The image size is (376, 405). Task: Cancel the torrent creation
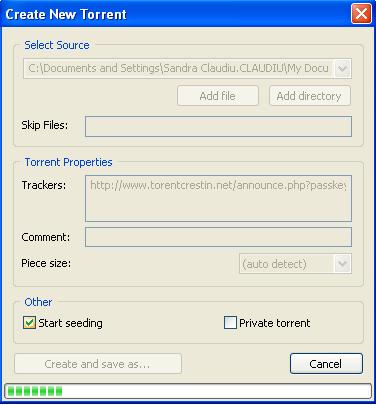coord(326,364)
